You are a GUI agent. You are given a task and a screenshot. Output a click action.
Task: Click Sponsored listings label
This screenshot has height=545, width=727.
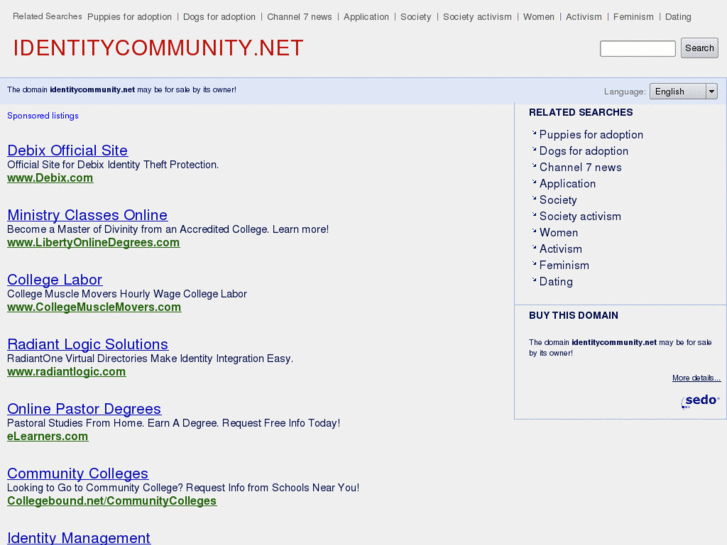coord(43,115)
